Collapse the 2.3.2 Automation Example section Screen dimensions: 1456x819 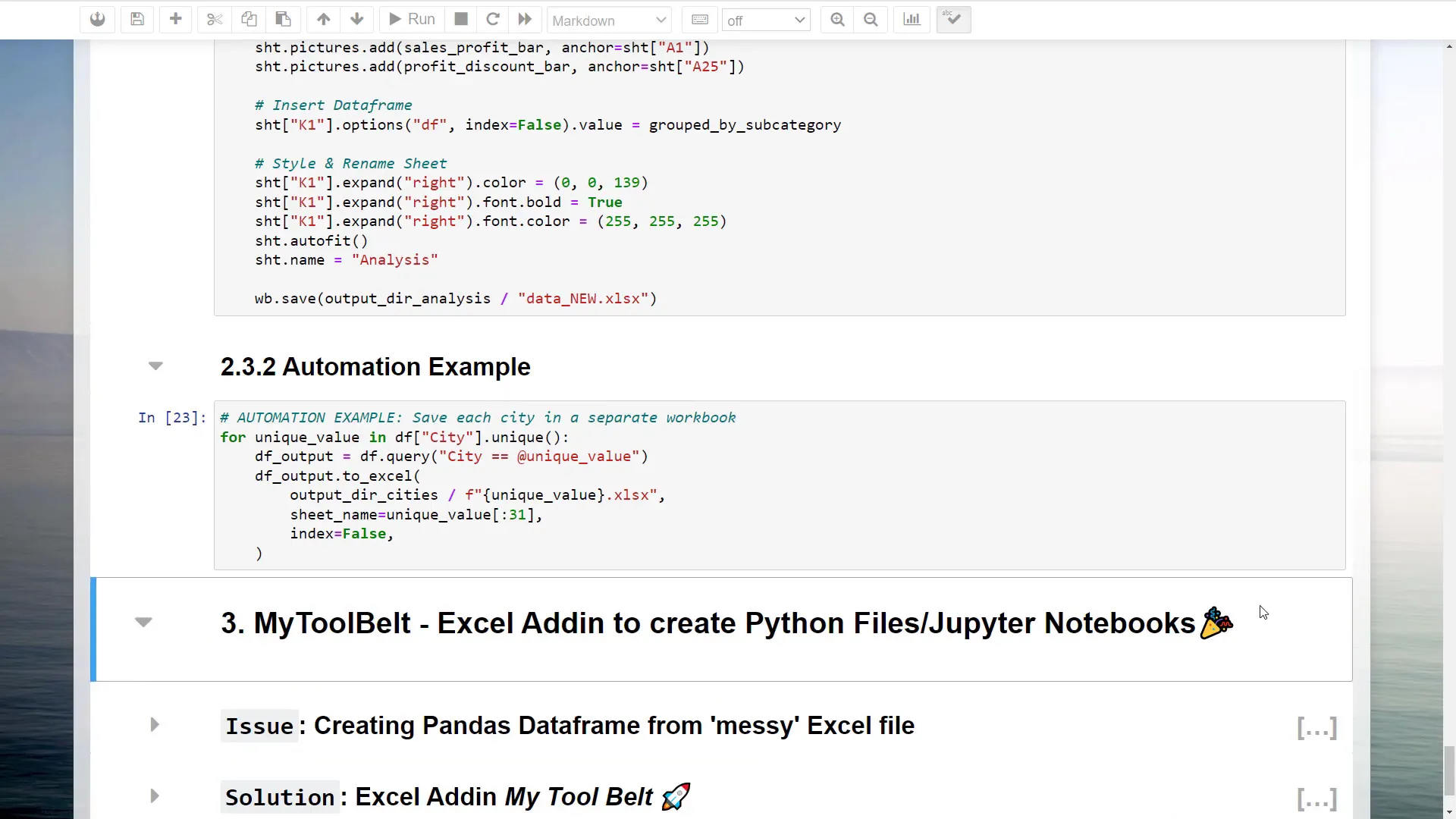coord(155,366)
